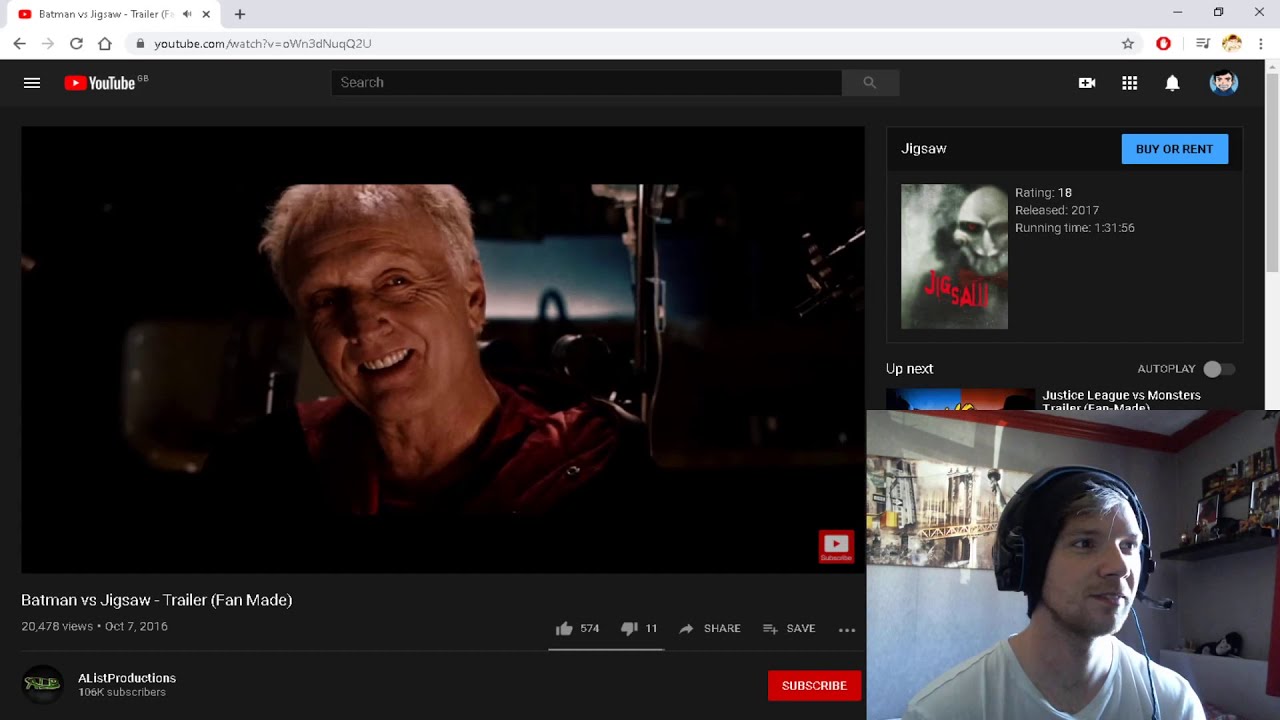Screen dimensions: 1280x720
Task: View site info via padlock icon
Action: tap(140, 44)
